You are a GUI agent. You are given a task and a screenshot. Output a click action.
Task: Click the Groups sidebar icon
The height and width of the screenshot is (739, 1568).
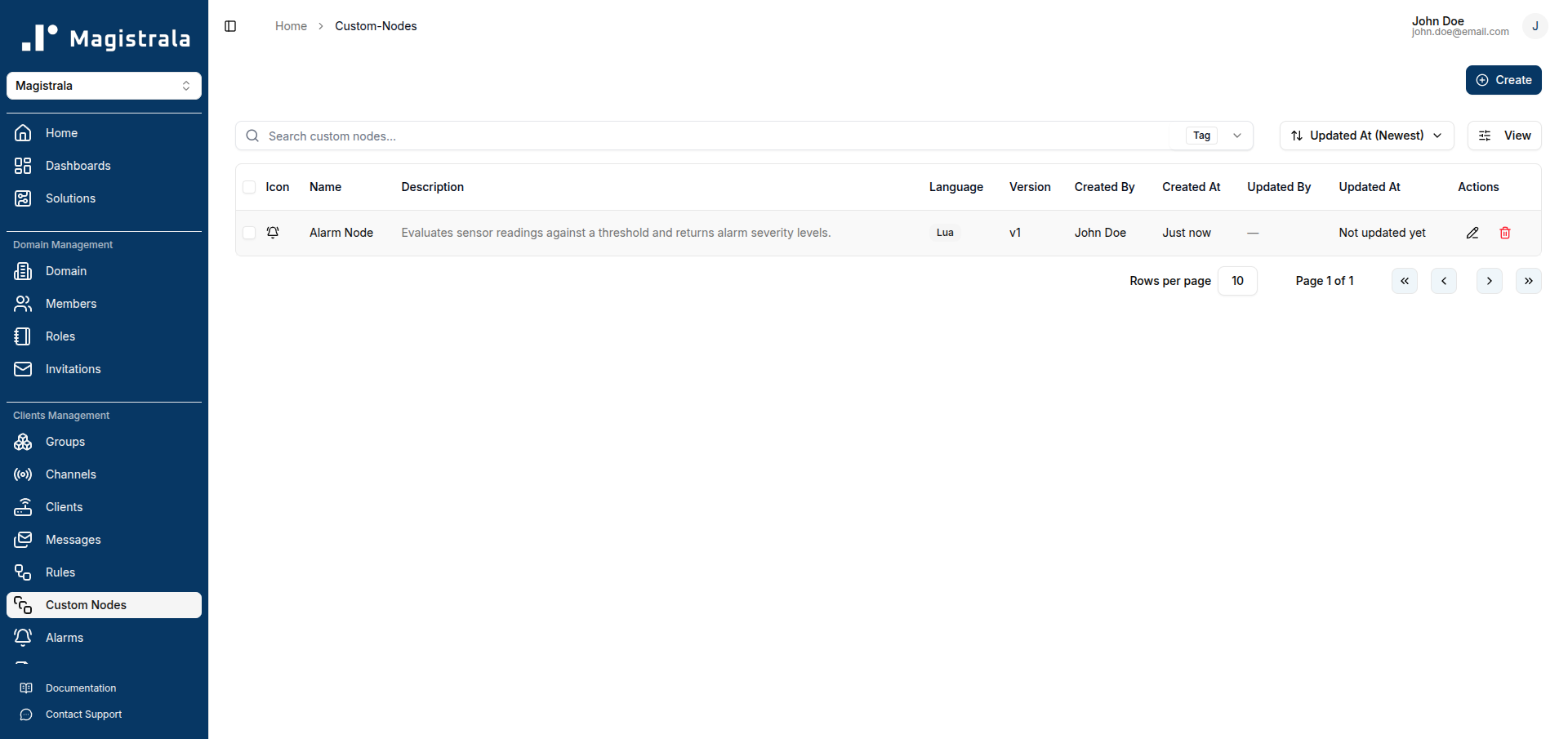coord(23,442)
